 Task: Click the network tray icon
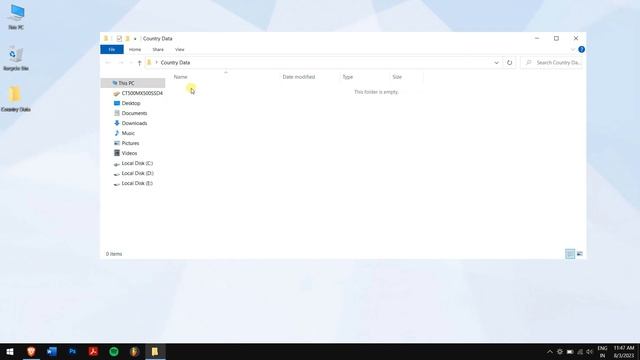pos(580,352)
